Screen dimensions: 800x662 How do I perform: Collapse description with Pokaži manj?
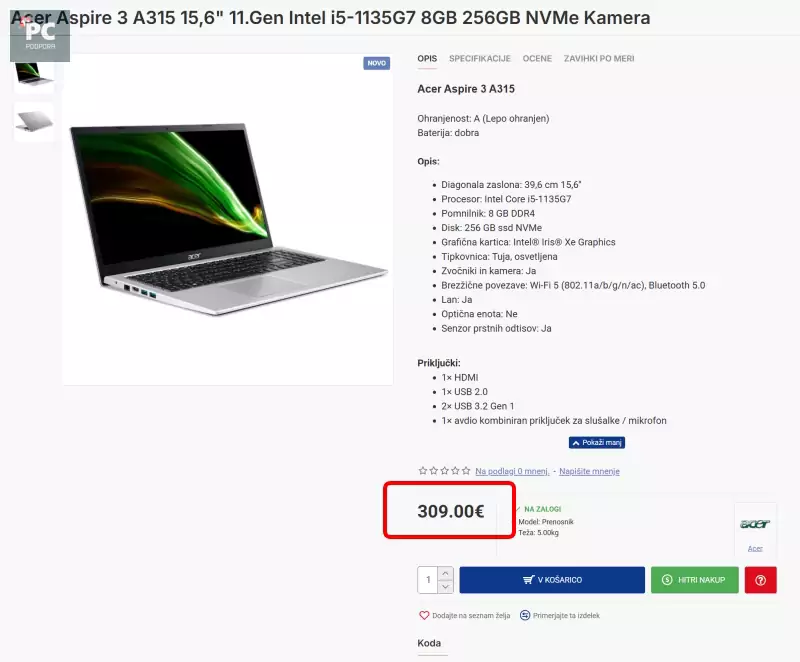click(597, 443)
